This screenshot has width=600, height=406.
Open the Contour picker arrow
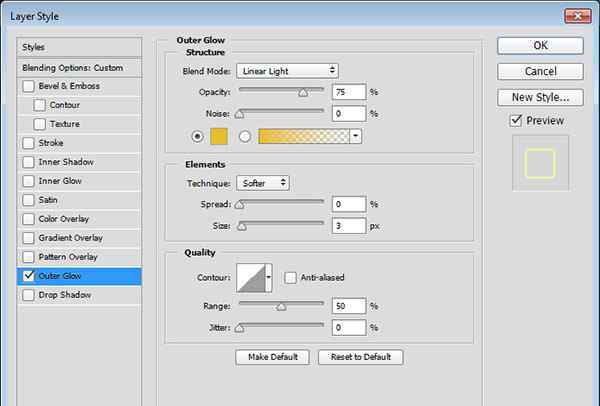(x=269, y=278)
